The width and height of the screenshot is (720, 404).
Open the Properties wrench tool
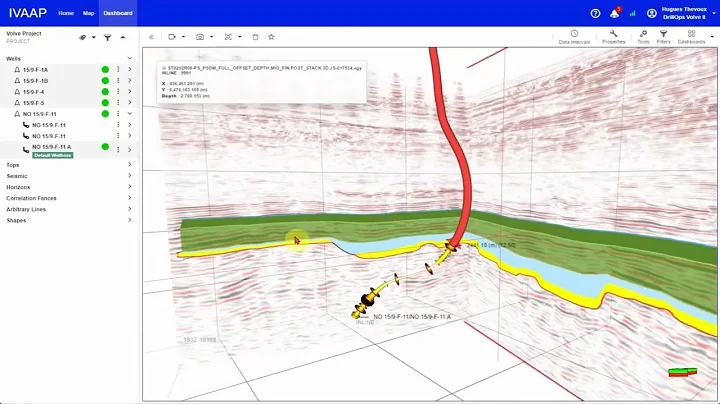pyautogui.click(x=613, y=37)
